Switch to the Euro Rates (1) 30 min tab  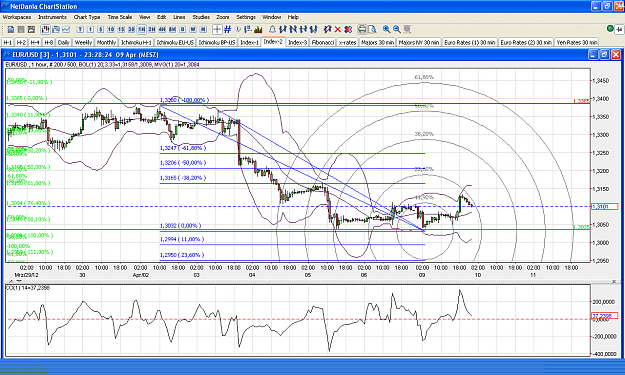tap(470, 42)
